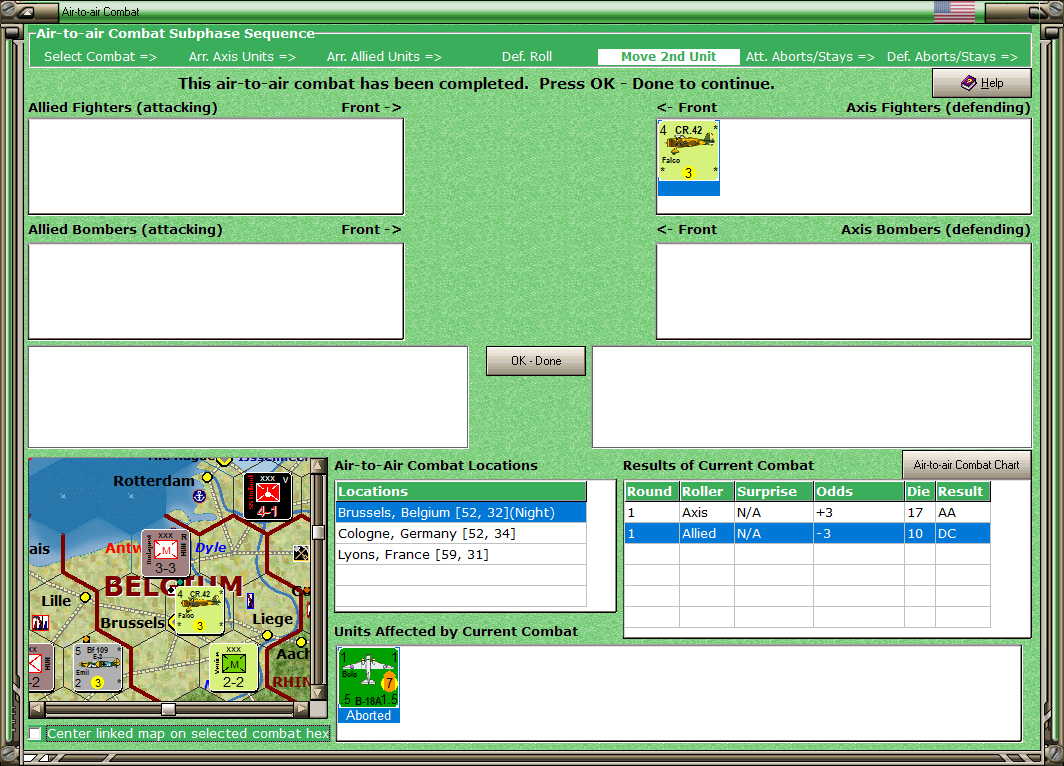Click the Allied Fighters (attacking) empty box

coord(216,166)
